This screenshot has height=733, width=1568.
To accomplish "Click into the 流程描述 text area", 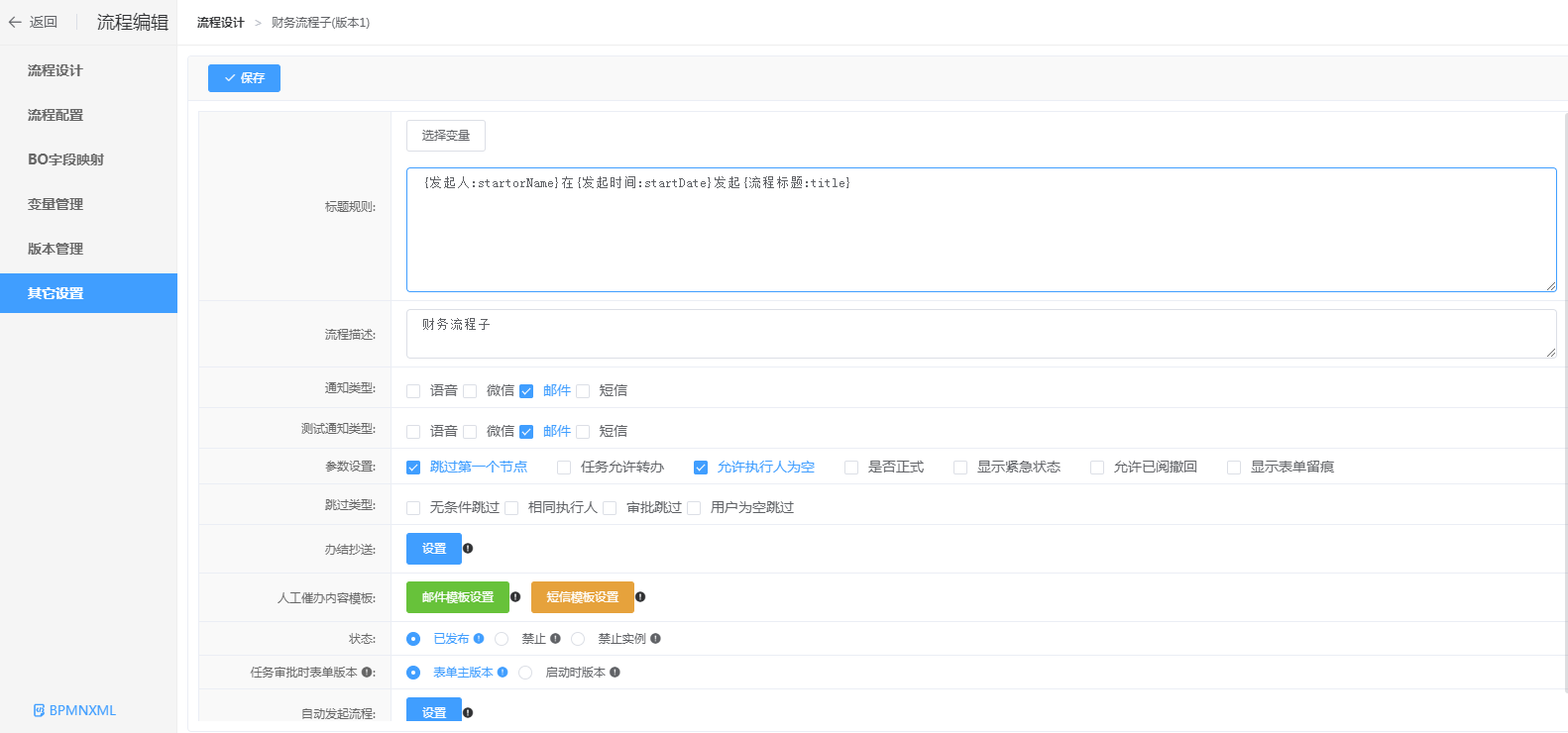I will click(x=979, y=334).
